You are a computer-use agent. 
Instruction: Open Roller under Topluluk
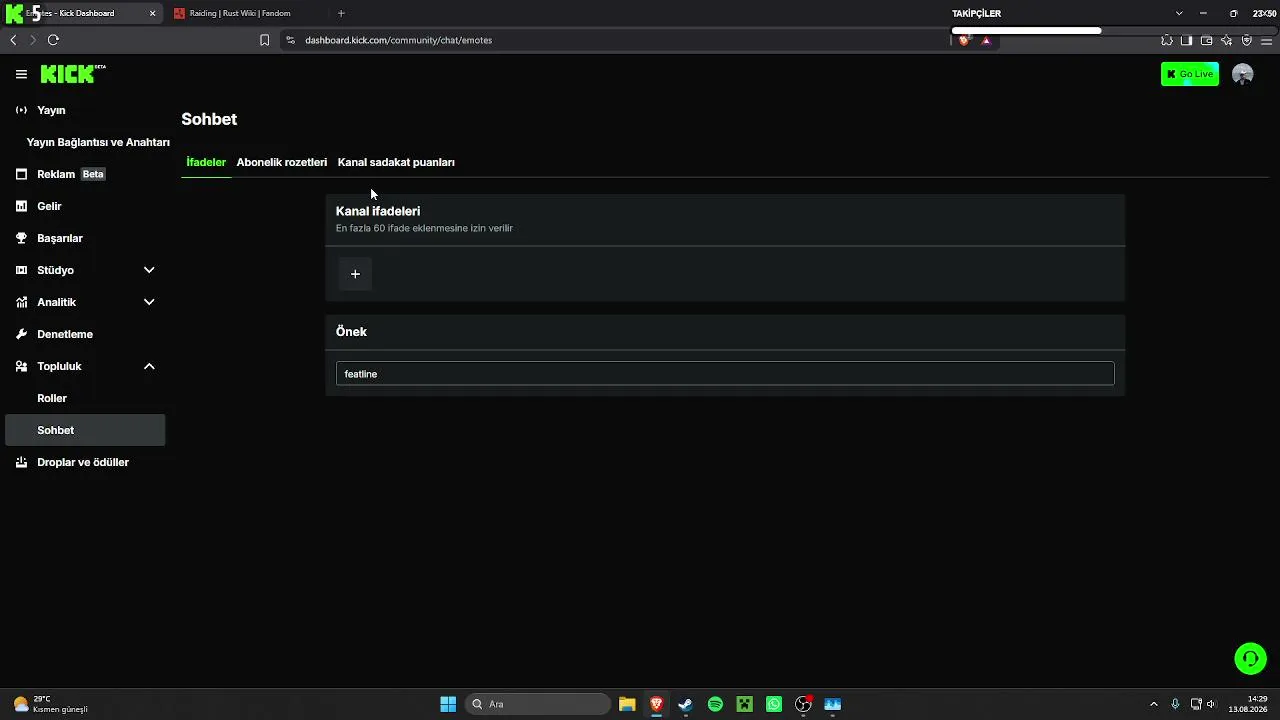tap(52, 398)
